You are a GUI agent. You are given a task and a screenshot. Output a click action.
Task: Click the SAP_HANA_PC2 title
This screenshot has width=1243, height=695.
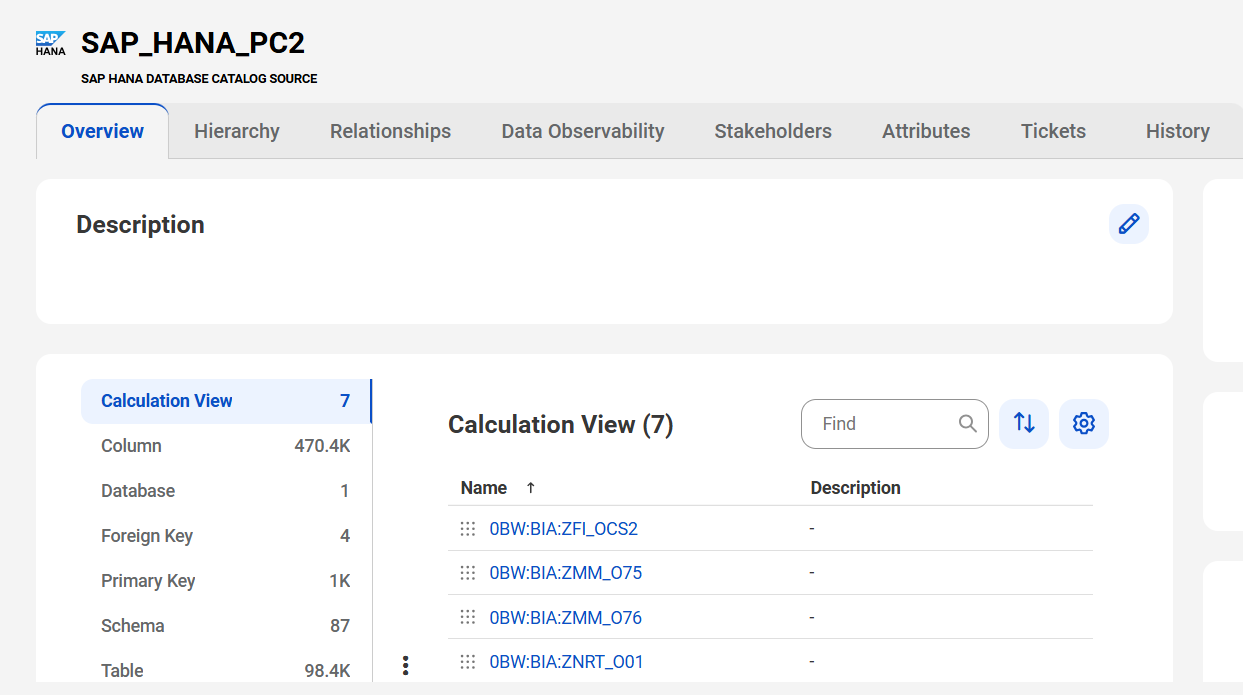point(193,43)
